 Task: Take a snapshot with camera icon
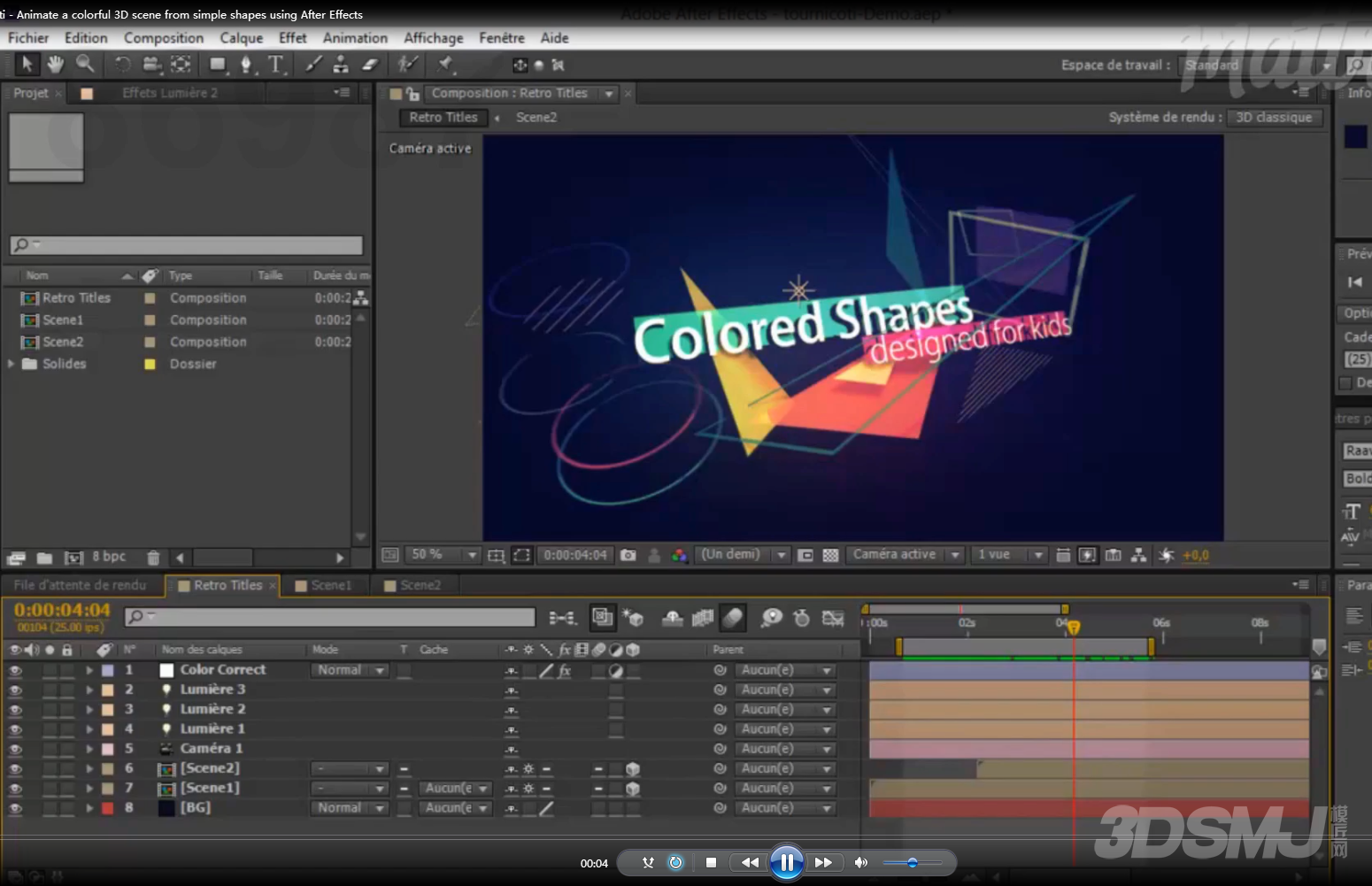click(x=628, y=555)
